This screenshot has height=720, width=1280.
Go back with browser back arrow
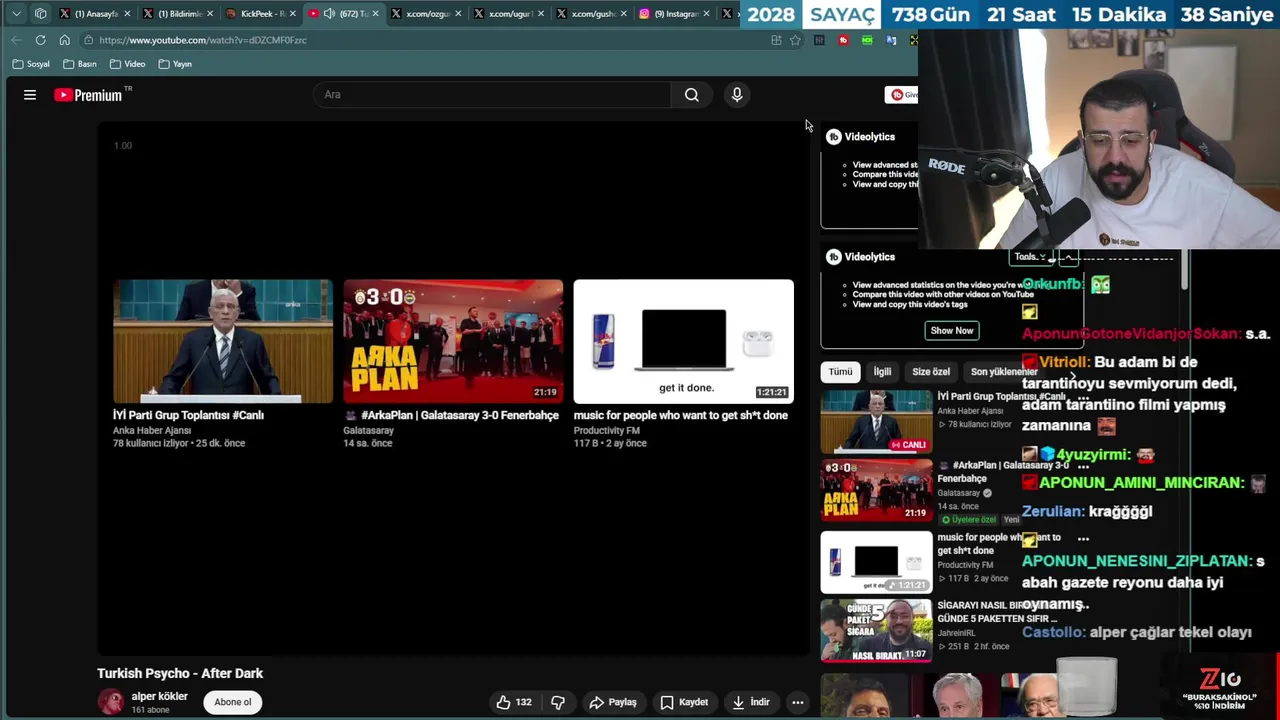click(x=16, y=40)
